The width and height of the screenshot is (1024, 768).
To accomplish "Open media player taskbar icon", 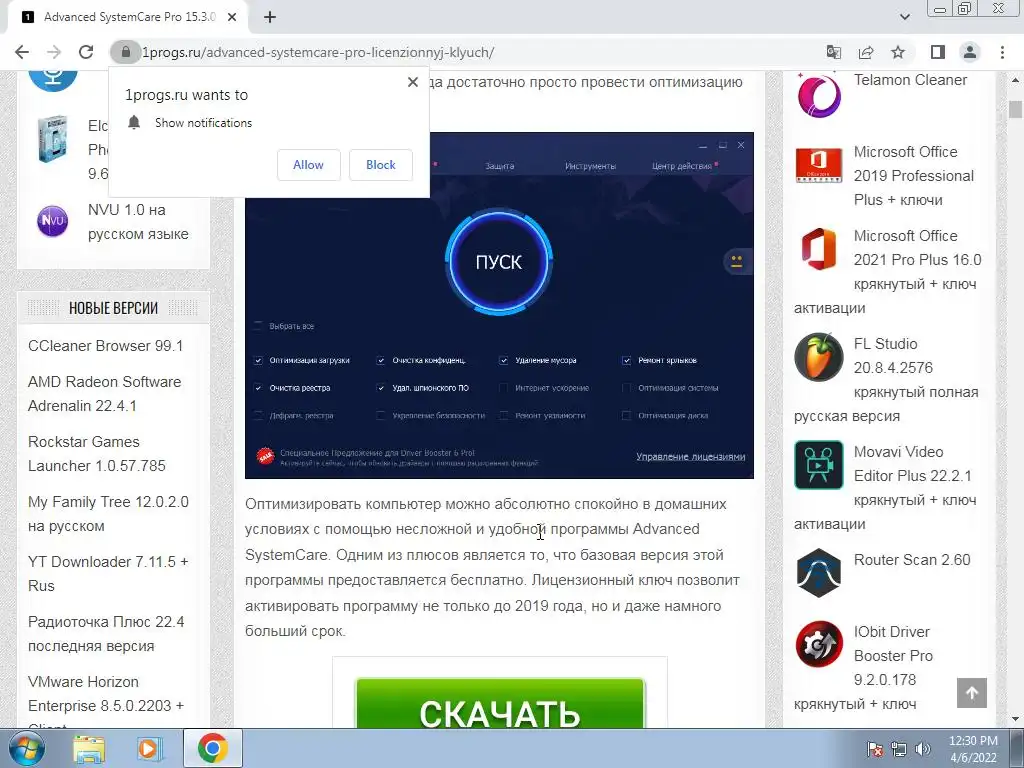I will [x=148, y=749].
